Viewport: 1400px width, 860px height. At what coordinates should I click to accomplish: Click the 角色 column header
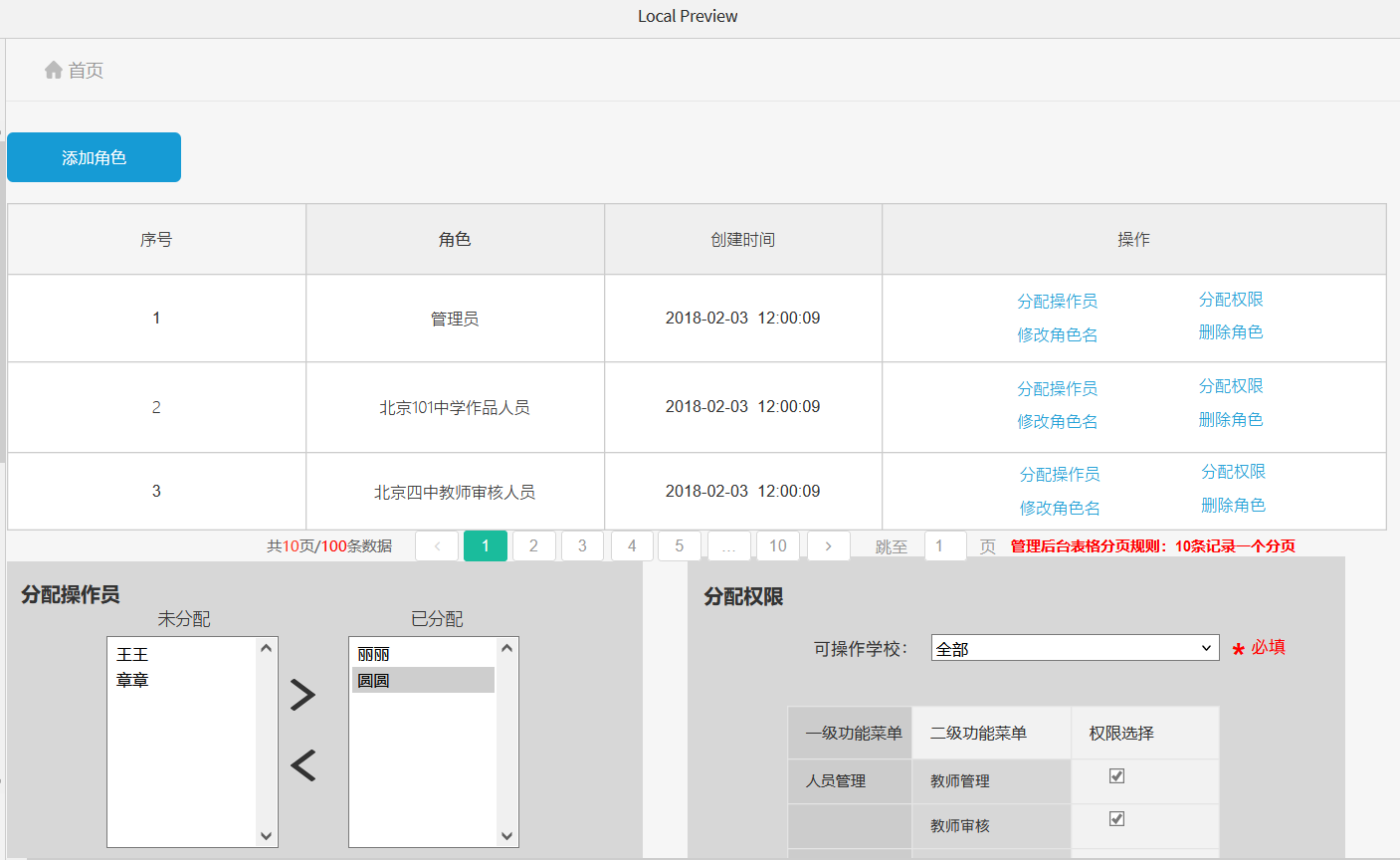(x=455, y=239)
